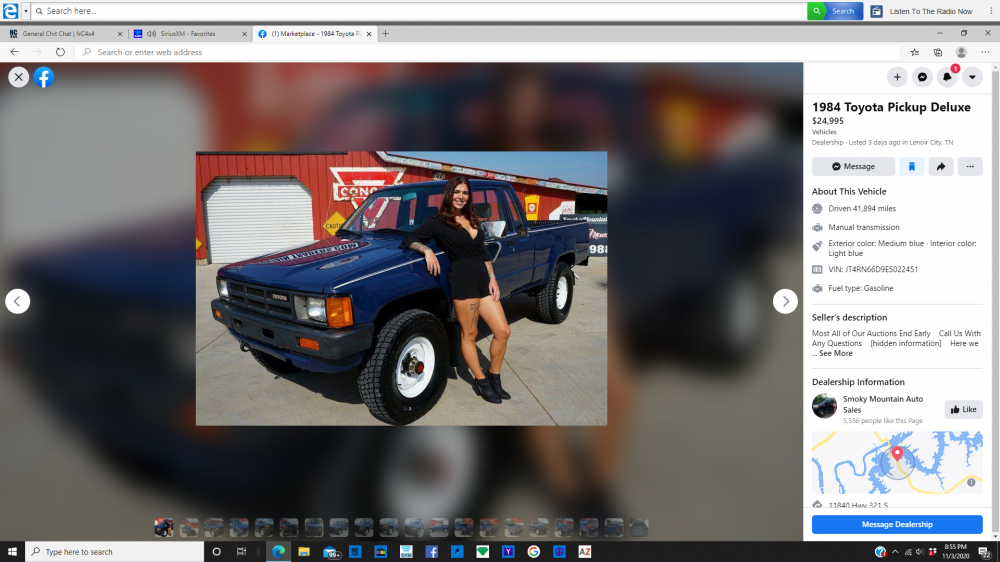Select the first photo thumbnail in strip
The width and height of the screenshot is (1000, 562).
pos(163,527)
